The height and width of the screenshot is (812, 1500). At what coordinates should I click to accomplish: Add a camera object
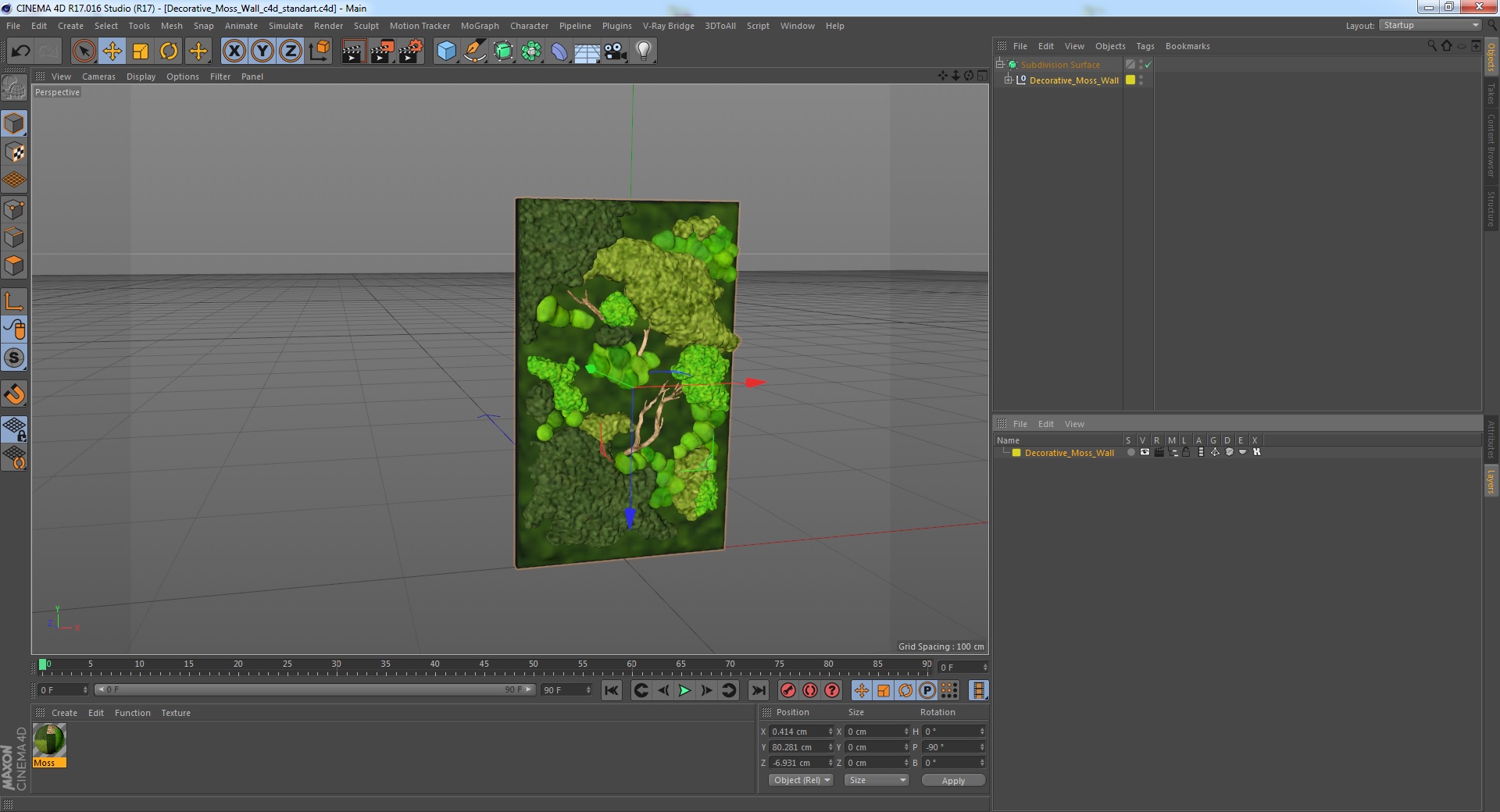[616, 52]
